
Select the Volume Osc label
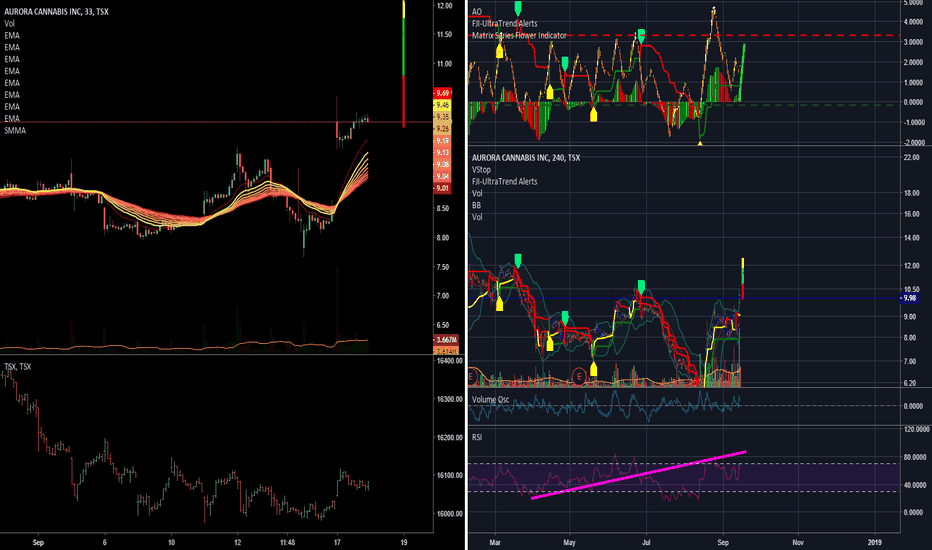[x=490, y=400]
